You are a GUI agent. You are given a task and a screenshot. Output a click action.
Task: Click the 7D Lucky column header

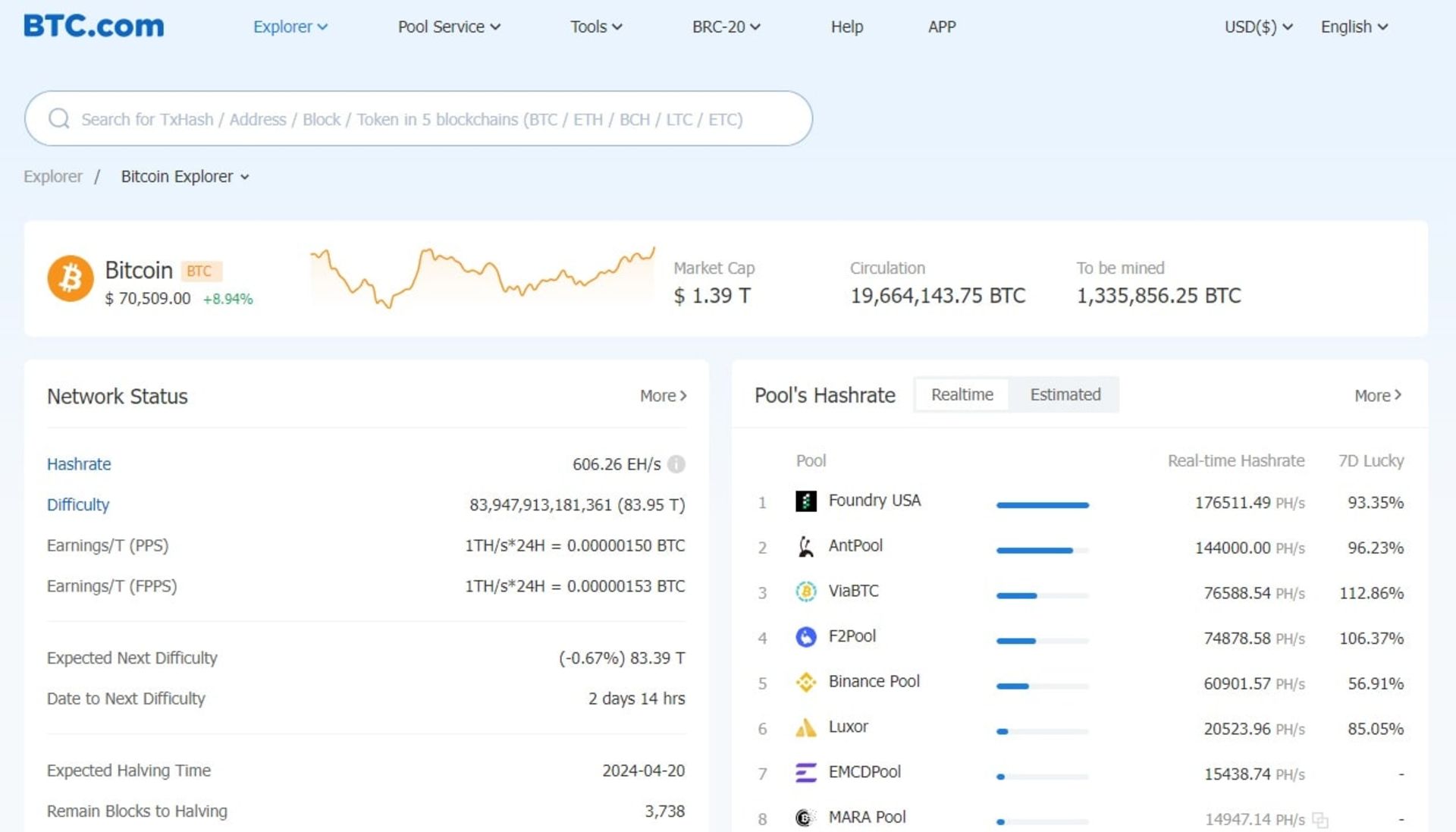pos(1371,461)
